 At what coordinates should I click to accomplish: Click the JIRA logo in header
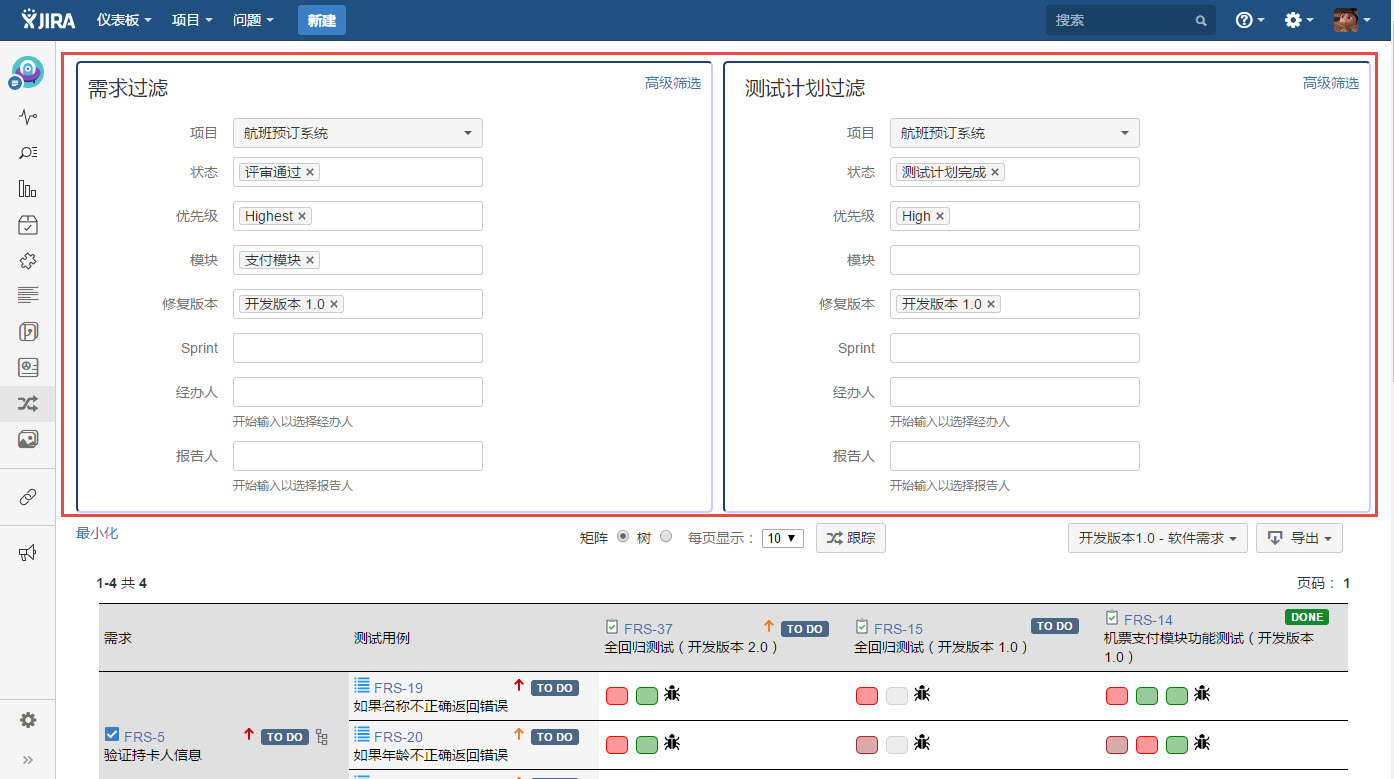click(48, 19)
